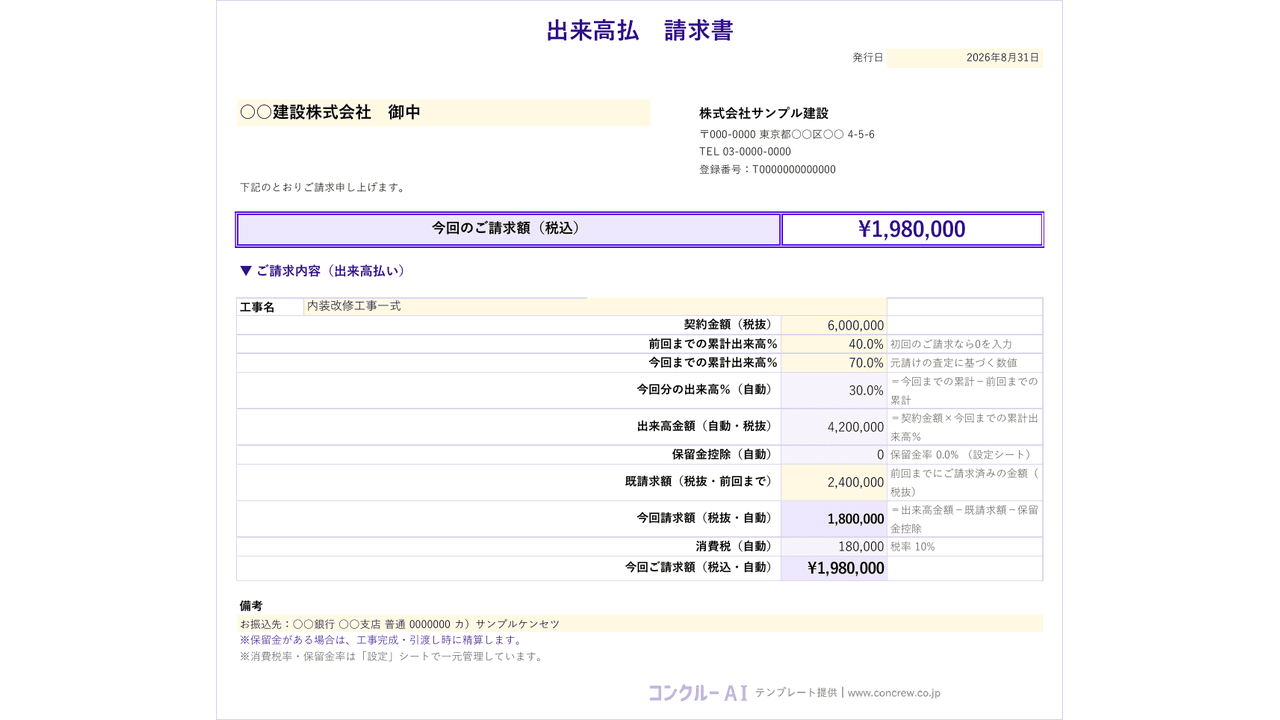The width and height of the screenshot is (1280, 720).
Task: Click the note 保留金率 0.0%（設定シート）
Action: click(x=962, y=455)
